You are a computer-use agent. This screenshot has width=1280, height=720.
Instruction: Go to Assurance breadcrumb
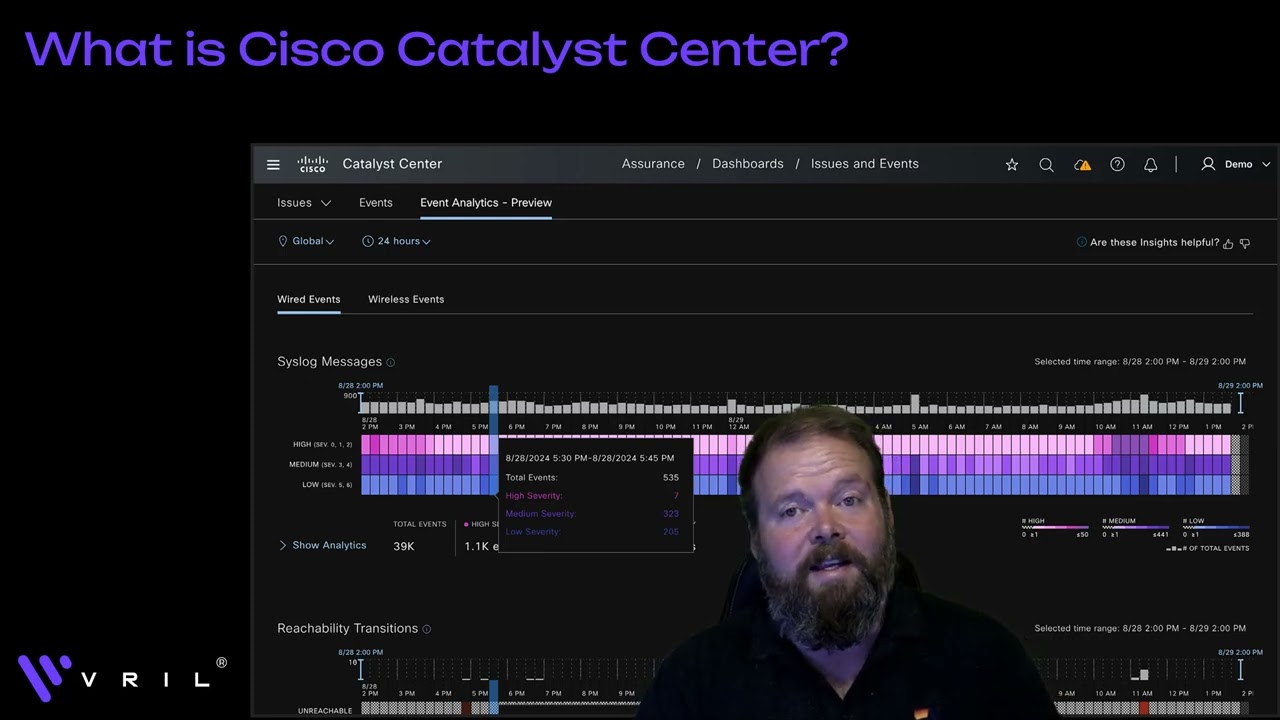[x=653, y=164]
